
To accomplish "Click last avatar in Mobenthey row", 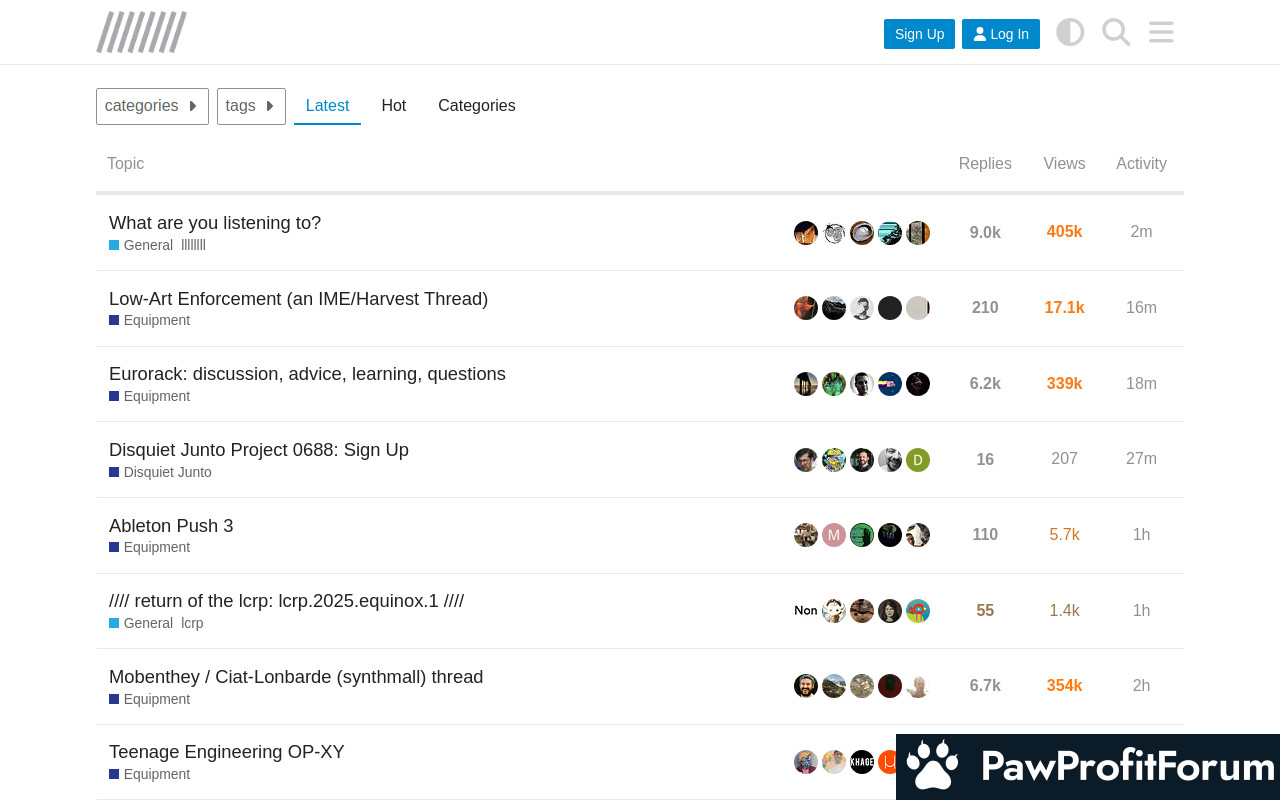I will [918, 686].
